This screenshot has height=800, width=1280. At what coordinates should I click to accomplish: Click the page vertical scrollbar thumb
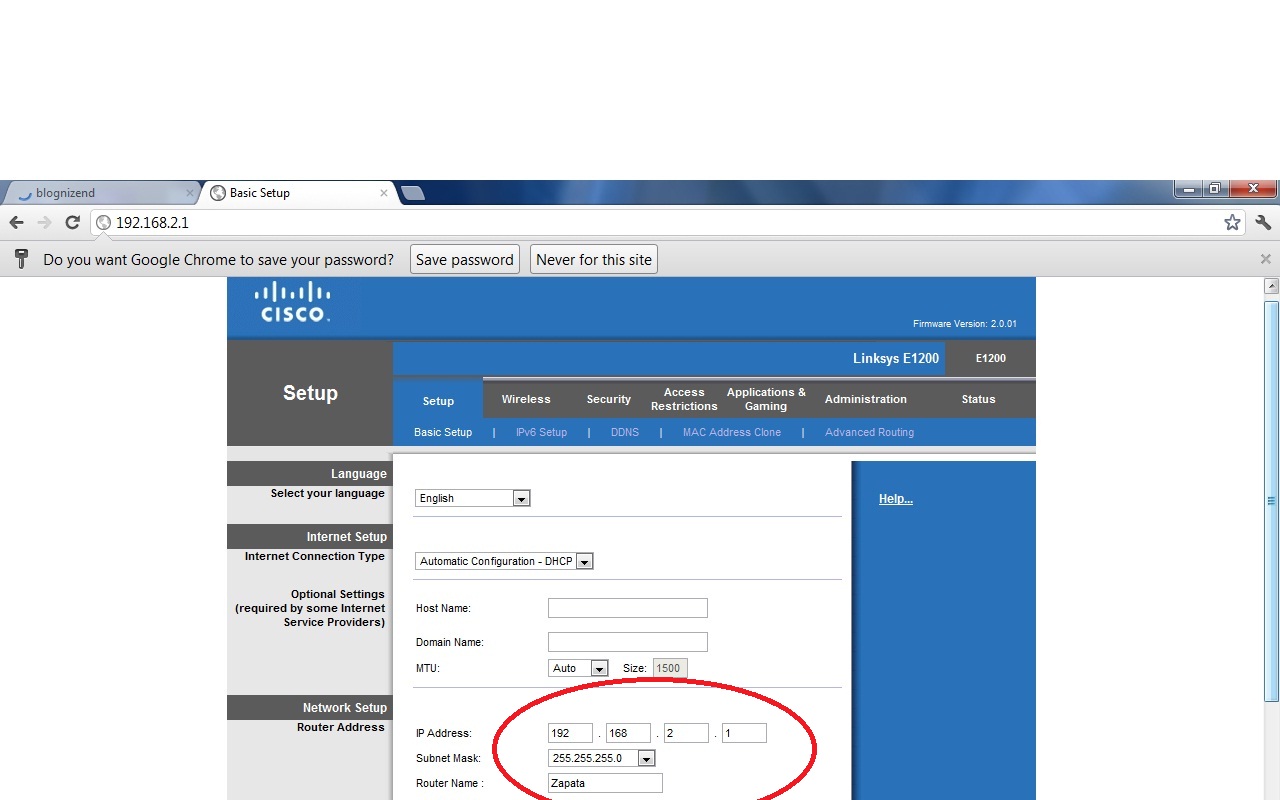(1271, 500)
